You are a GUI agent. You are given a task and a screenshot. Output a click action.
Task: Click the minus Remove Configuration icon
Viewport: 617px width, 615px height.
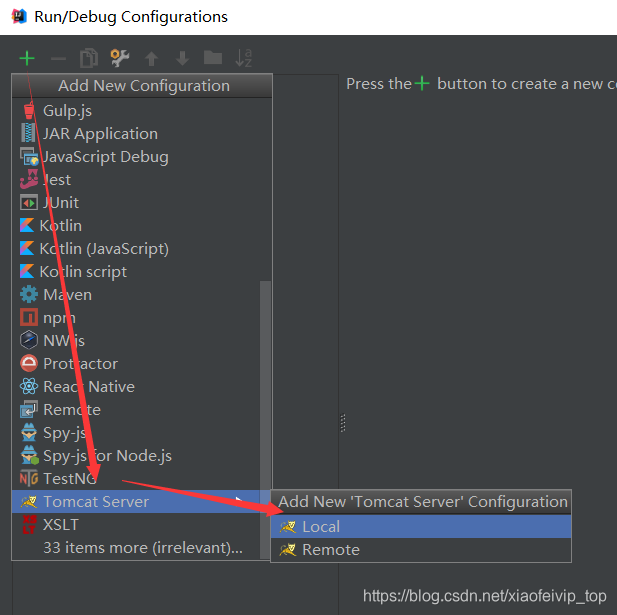click(x=58, y=59)
